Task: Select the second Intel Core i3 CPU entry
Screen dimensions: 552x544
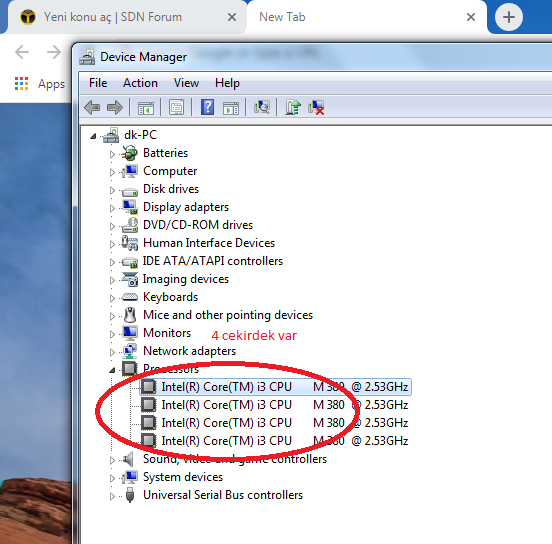Action: pos(275,405)
